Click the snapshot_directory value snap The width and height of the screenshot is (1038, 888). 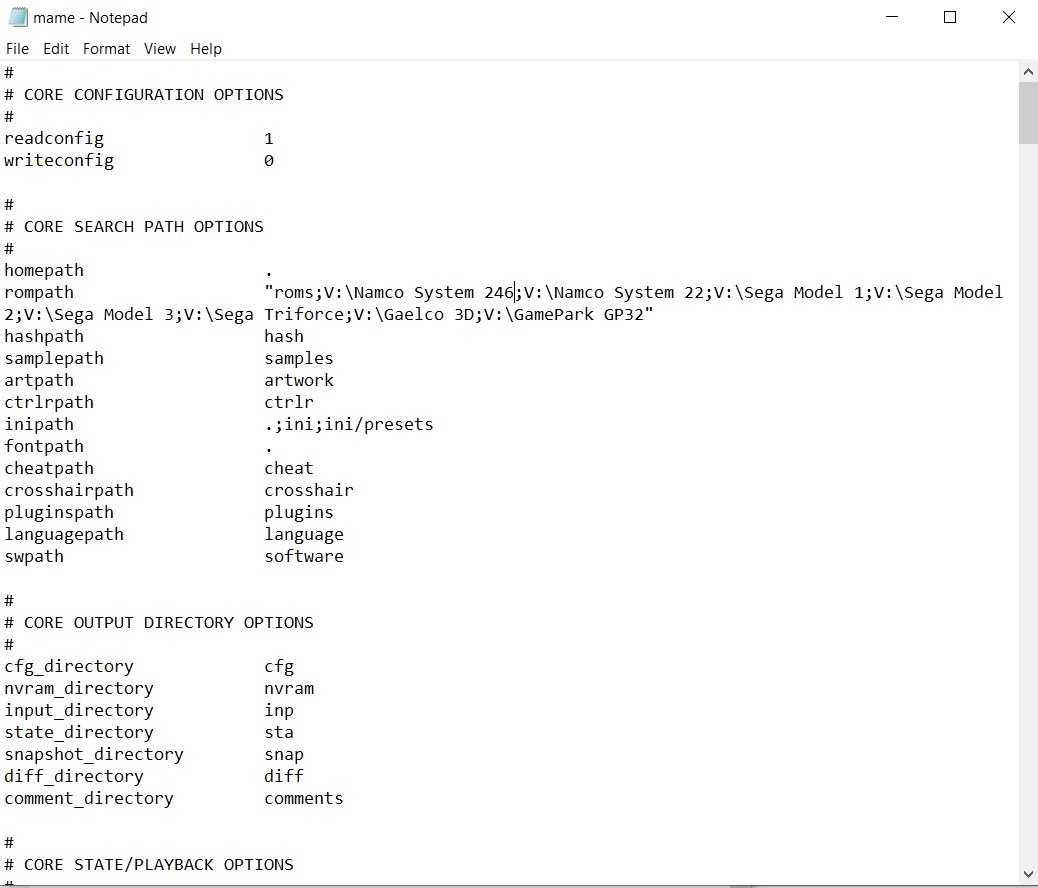[x=284, y=755]
